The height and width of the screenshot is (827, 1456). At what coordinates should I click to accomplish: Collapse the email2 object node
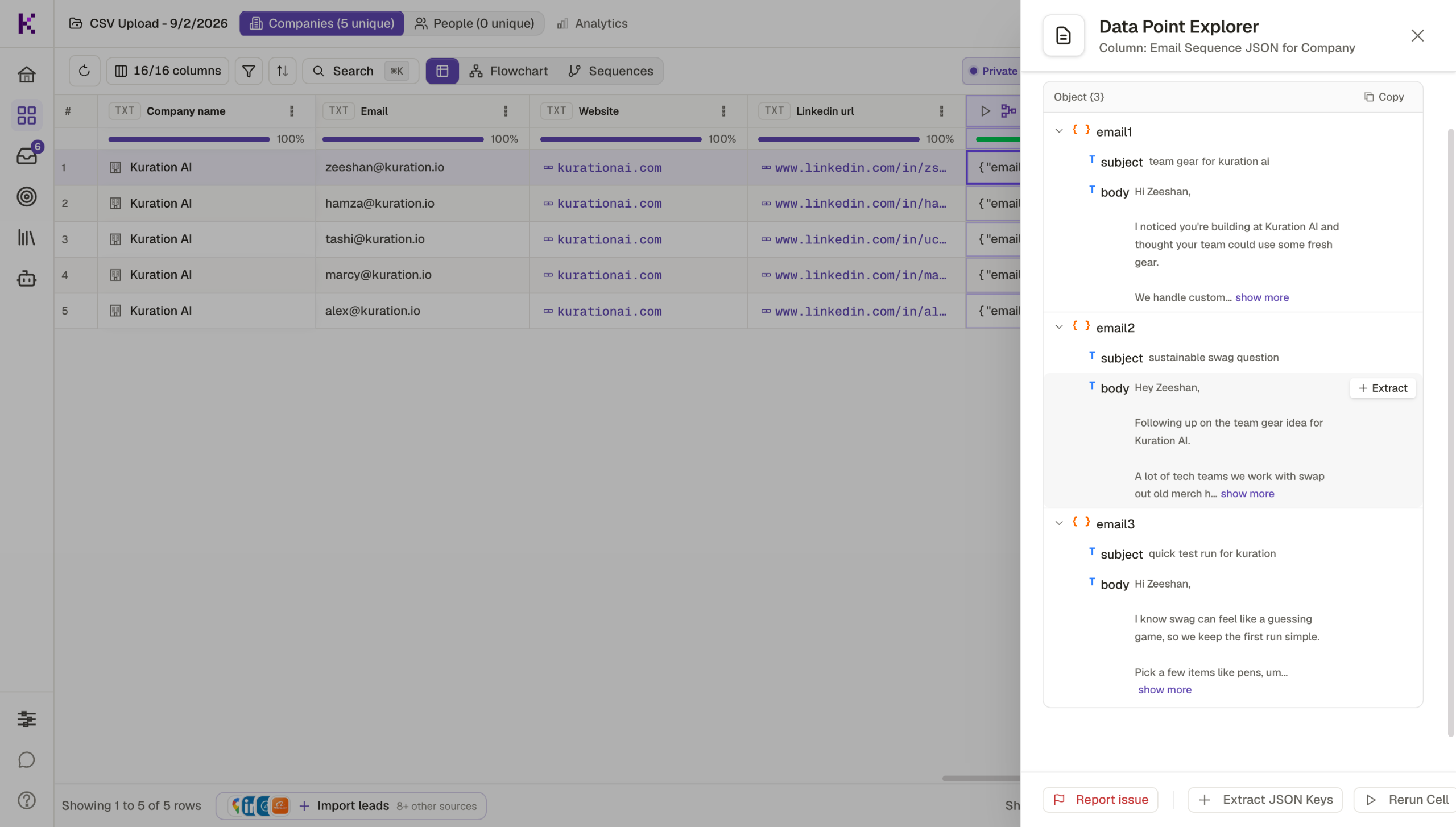coord(1059,327)
